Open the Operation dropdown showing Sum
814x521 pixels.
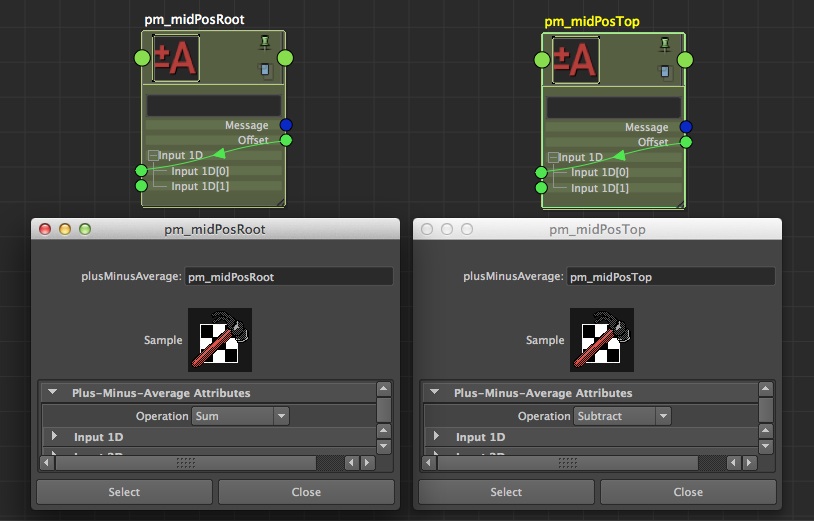click(240, 416)
